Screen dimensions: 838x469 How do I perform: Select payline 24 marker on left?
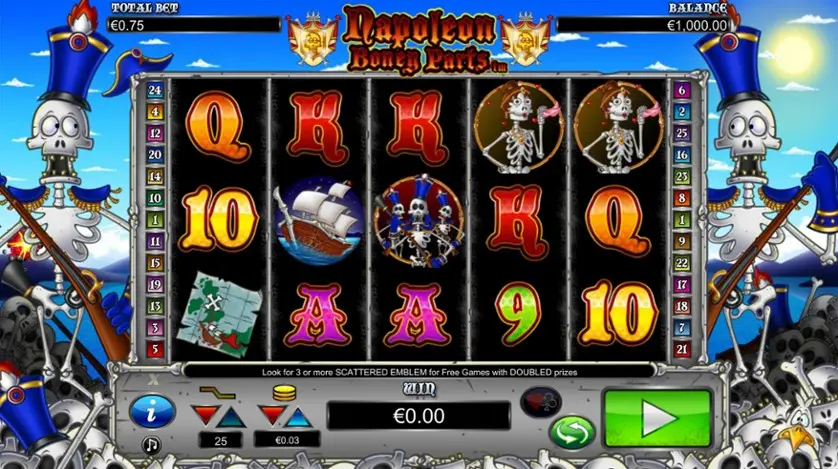pyautogui.click(x=154, y=90)
